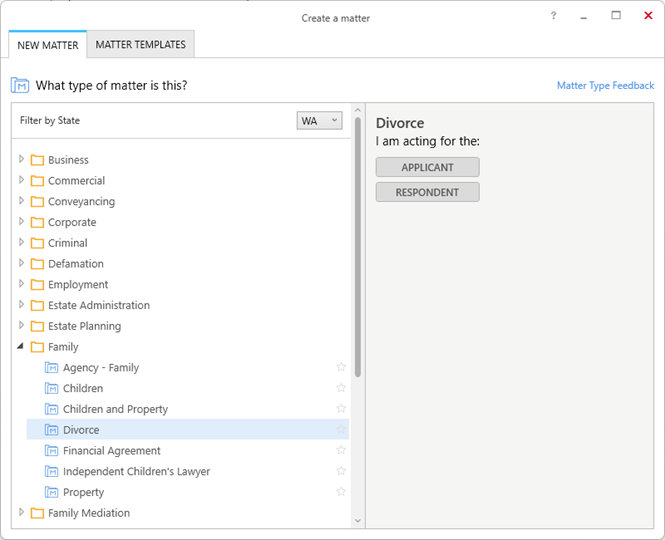Choose the Applicant button

tap(428, 167)
